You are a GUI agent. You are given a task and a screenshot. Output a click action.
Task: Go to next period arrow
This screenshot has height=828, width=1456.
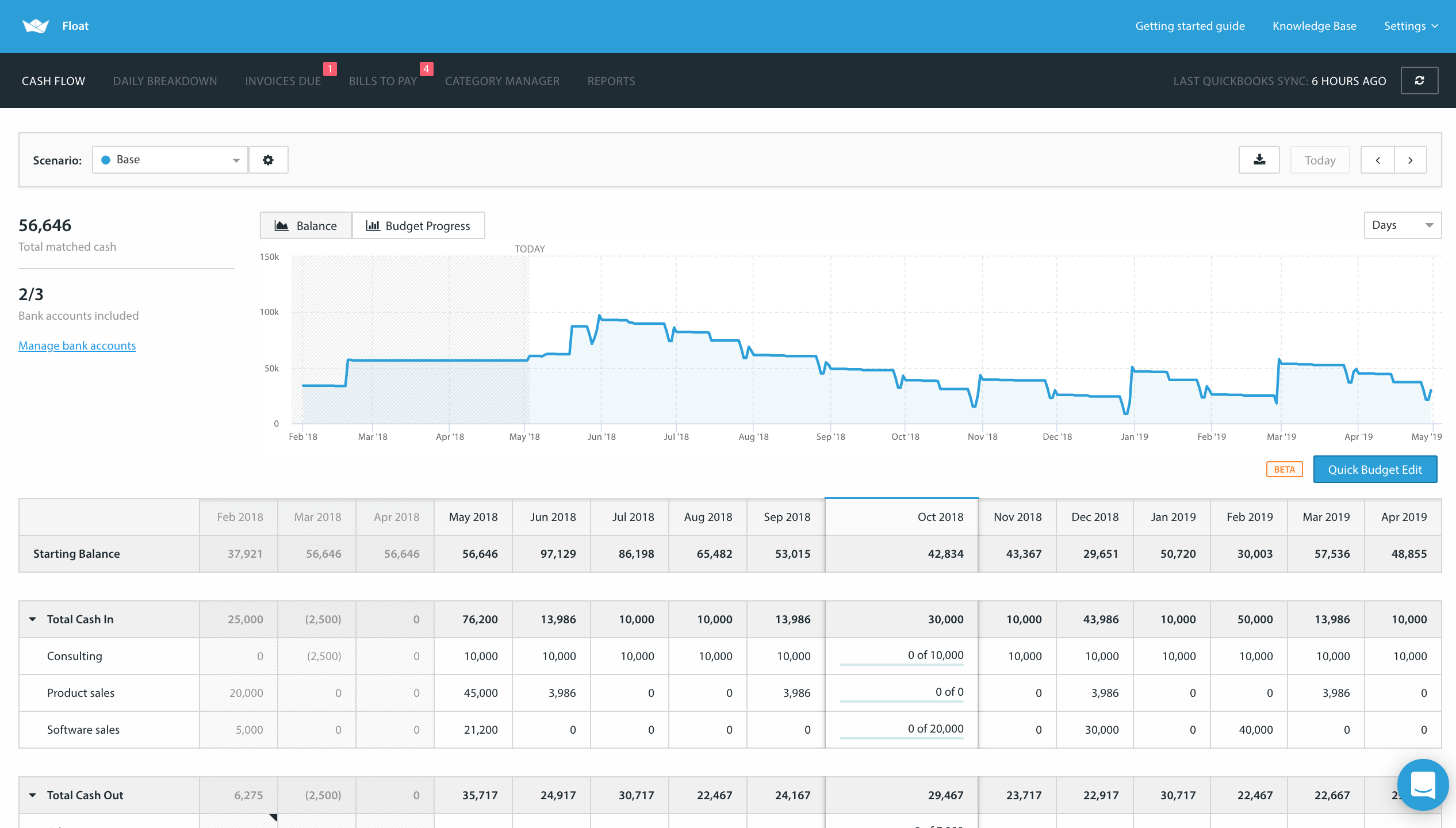click(1410, 160)
